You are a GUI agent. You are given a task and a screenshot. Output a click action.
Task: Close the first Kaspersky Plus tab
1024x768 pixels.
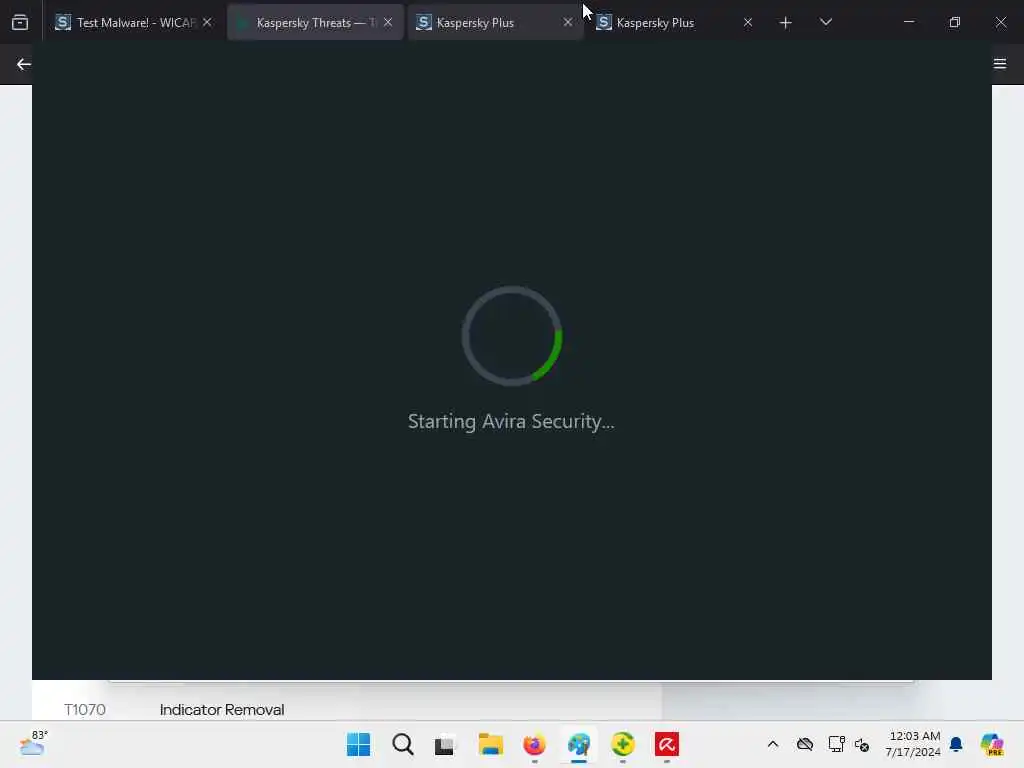(568, 22)
